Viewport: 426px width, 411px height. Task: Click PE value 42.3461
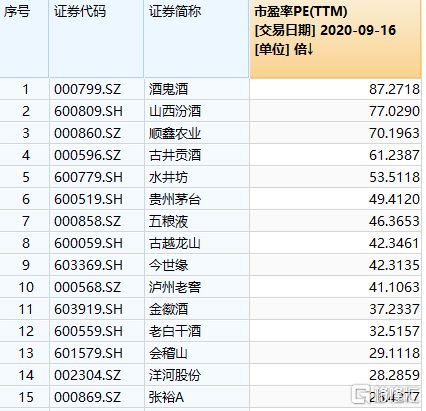coord(394,243)
